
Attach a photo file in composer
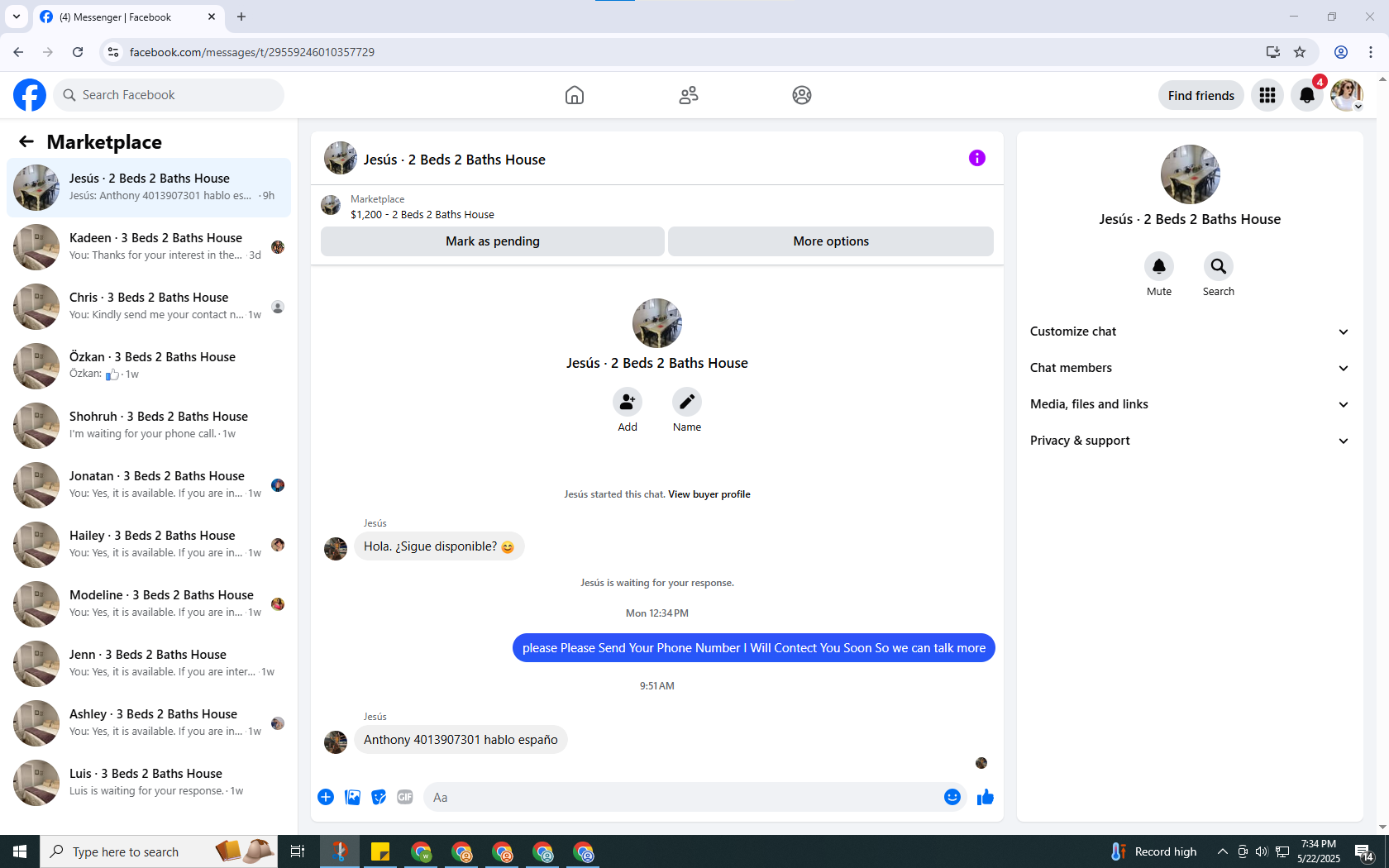pos(352,797)
